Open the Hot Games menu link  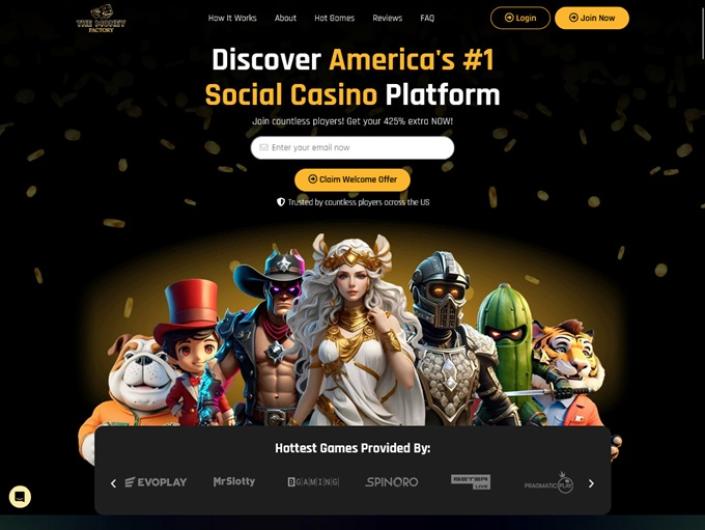(x=335, y=18)
